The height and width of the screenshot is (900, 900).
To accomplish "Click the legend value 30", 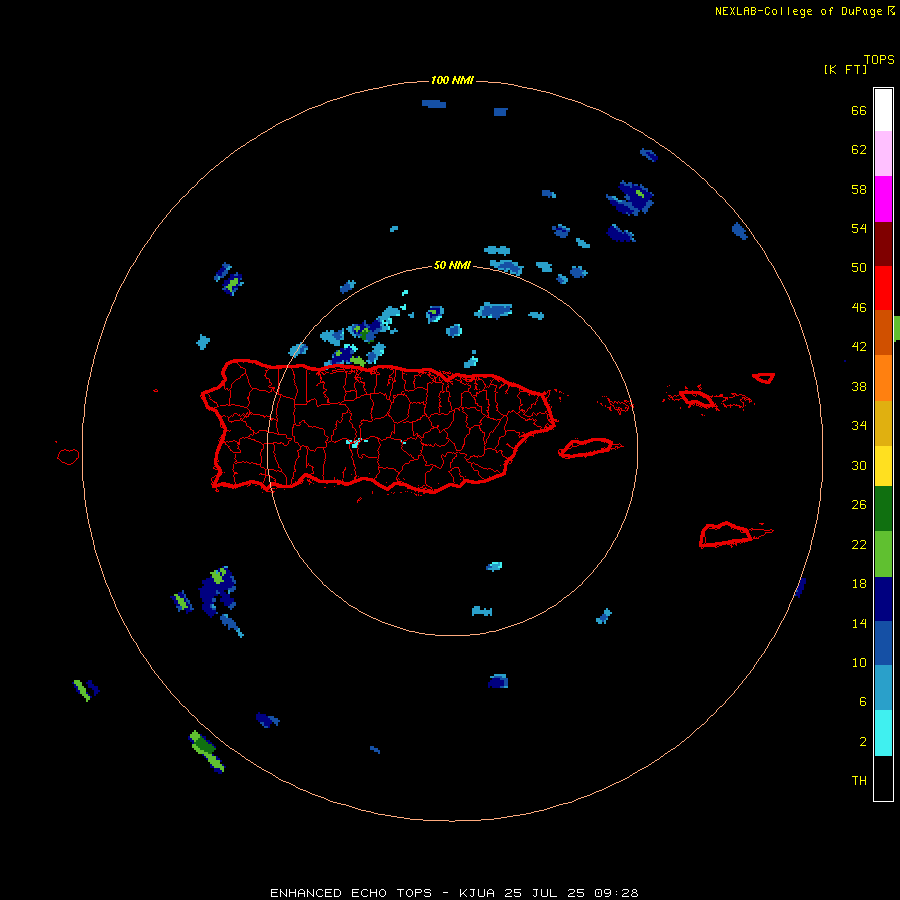I will (x=859, y=465).
